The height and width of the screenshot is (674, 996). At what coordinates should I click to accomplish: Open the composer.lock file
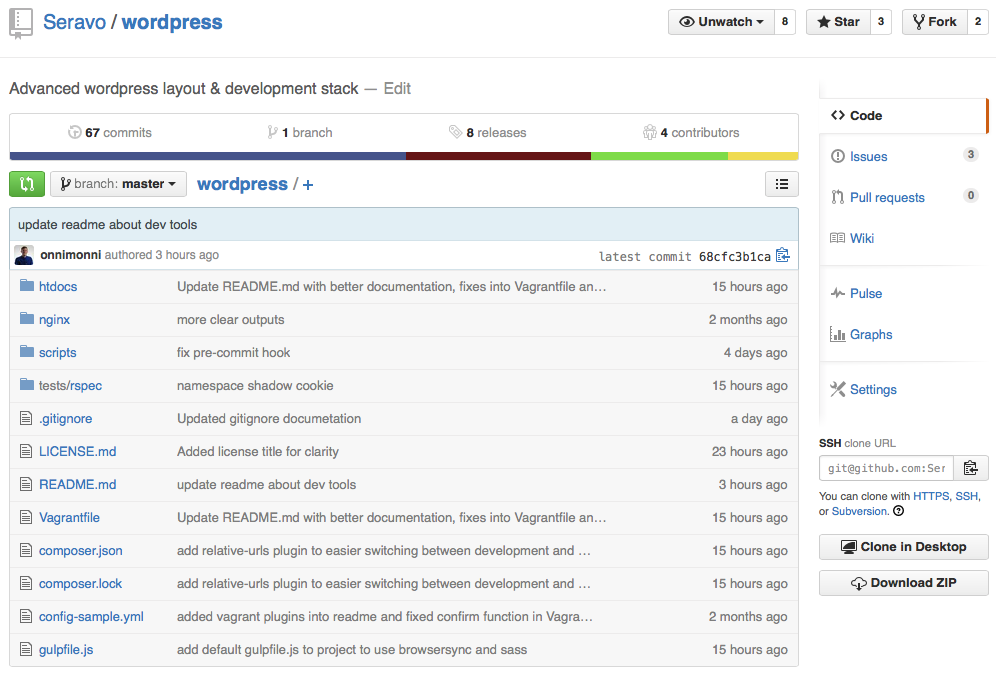point(80,583)
